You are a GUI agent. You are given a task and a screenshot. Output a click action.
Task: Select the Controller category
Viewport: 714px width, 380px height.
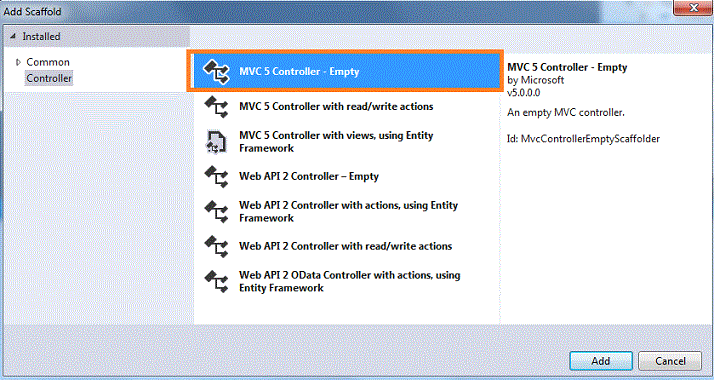click(x=49, y=78)
